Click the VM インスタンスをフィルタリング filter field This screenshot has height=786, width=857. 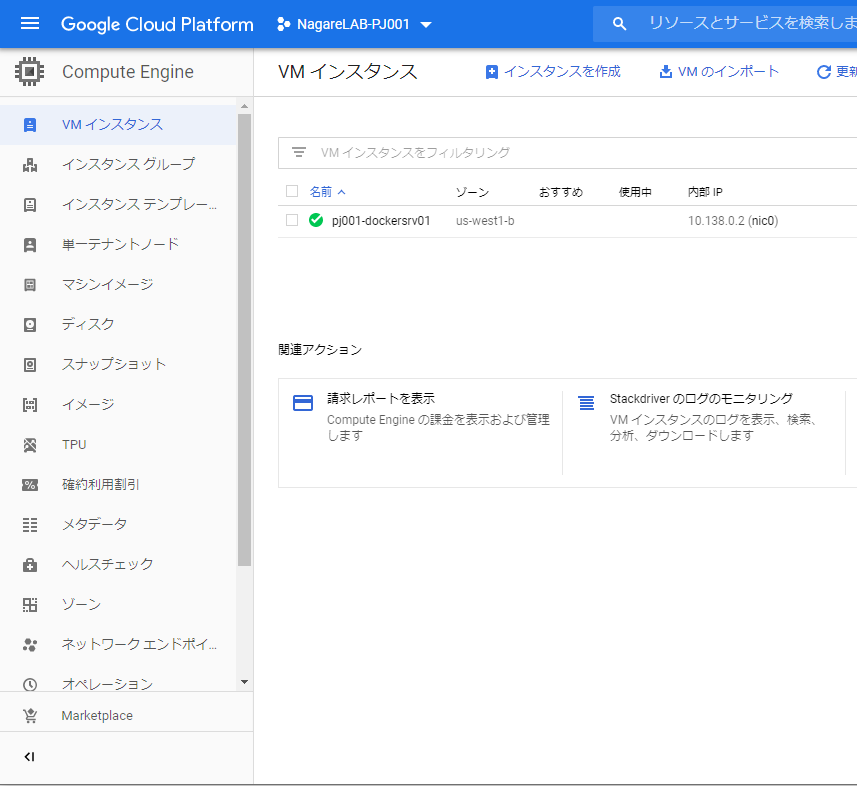point(567,152)
